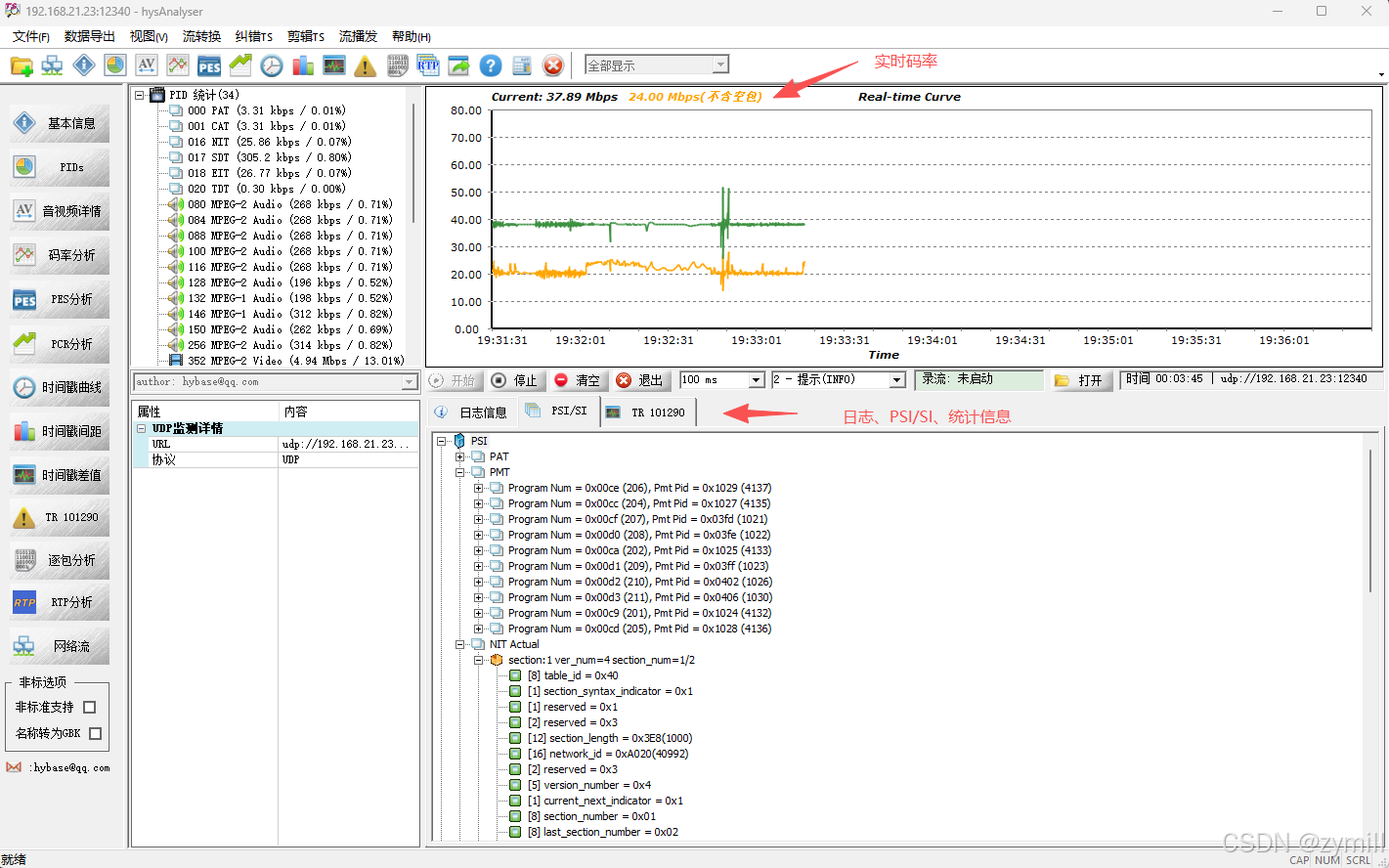Open the 视图(V) menu
This screenshot has height=868, width=1389.
[x=149, y=36]
